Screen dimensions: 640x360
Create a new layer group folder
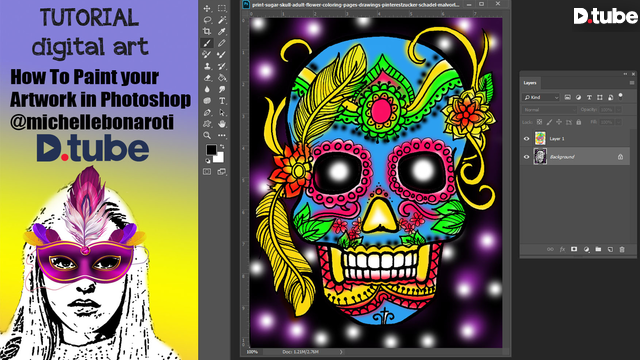click(x=598, y=249)
